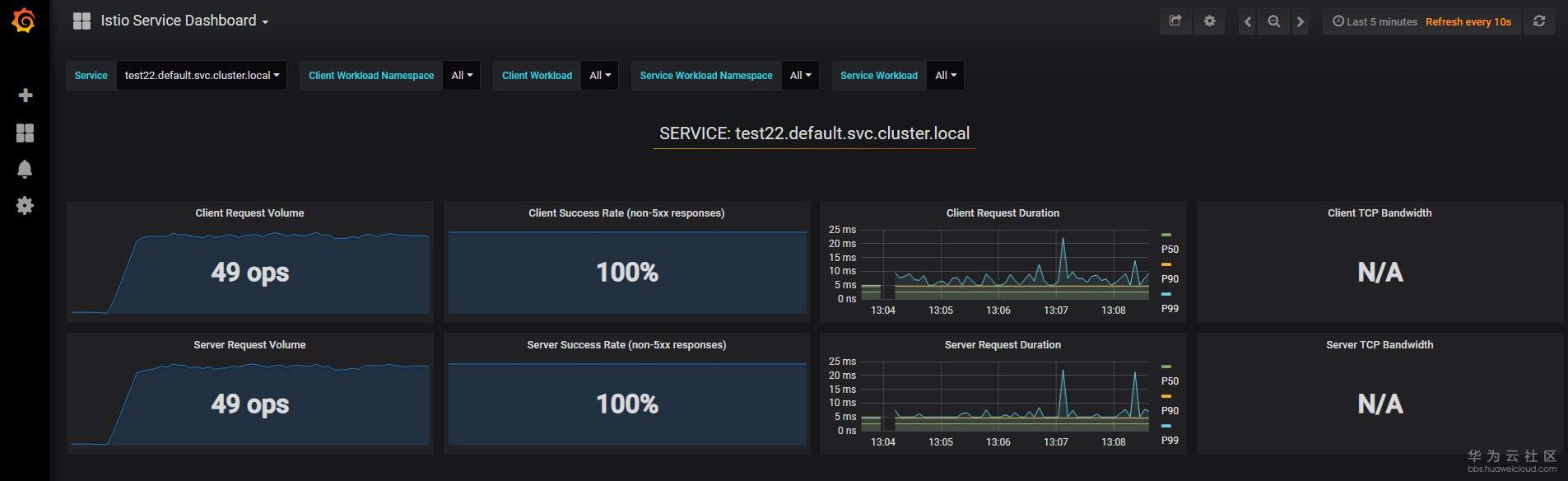Open the Server Request Volume panel title menu

[x=249, y=344]
